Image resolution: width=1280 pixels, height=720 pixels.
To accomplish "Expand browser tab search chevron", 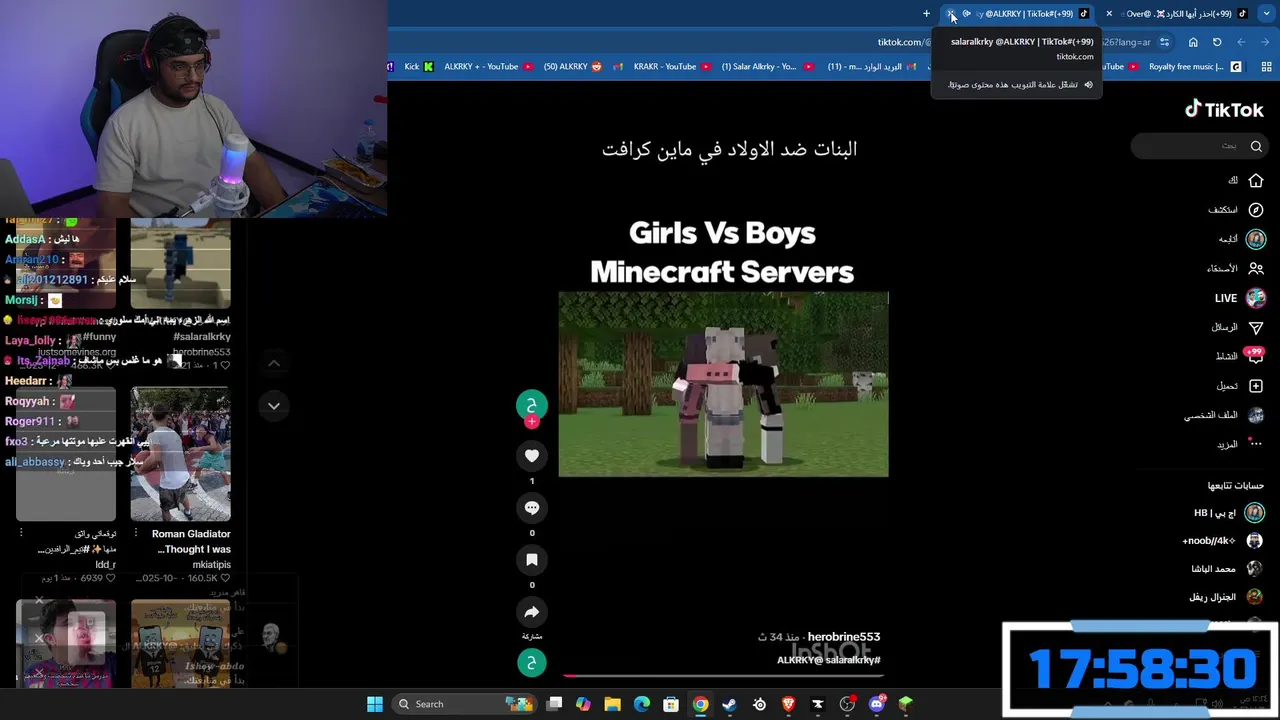I will point(1266,14).
